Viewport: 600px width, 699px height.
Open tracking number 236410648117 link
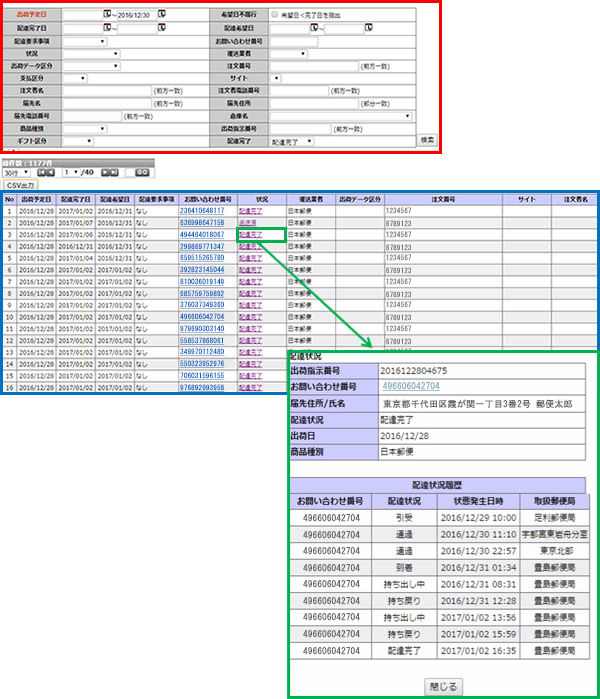(x=208, y=211)
